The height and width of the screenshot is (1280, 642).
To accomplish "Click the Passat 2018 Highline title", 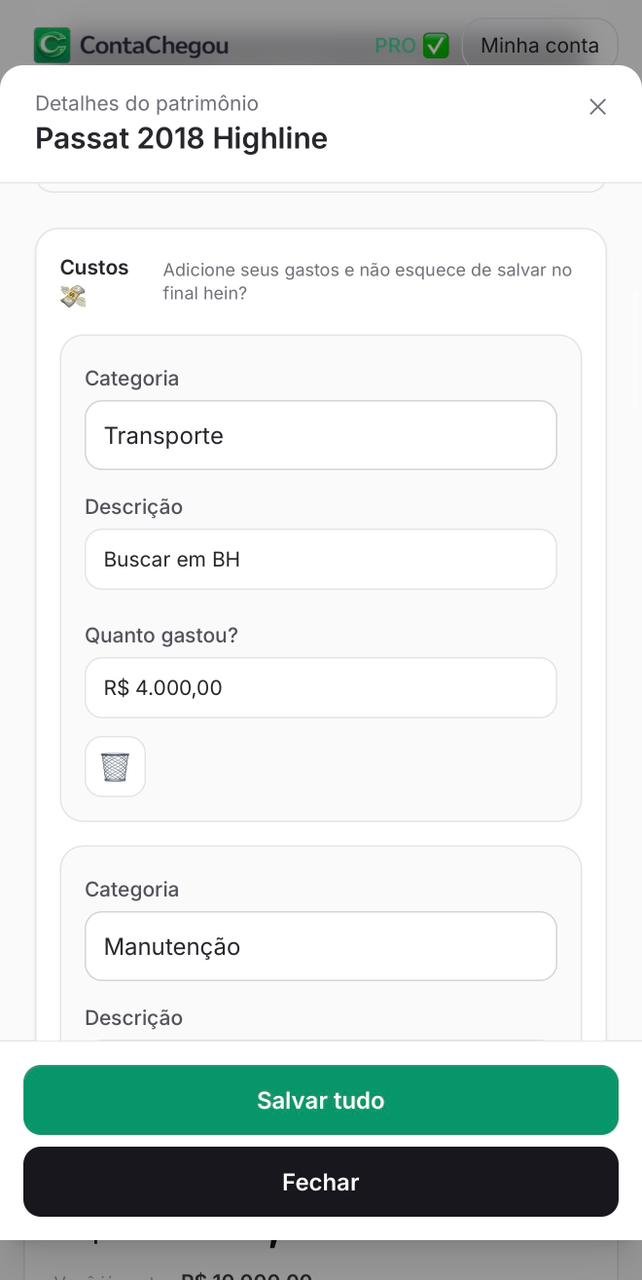I will (x=181, y=138).
